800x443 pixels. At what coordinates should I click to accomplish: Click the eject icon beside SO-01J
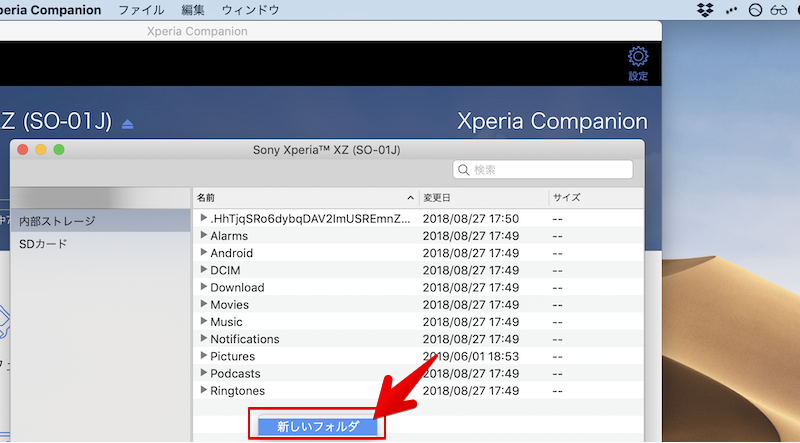[x=127, y=124]
